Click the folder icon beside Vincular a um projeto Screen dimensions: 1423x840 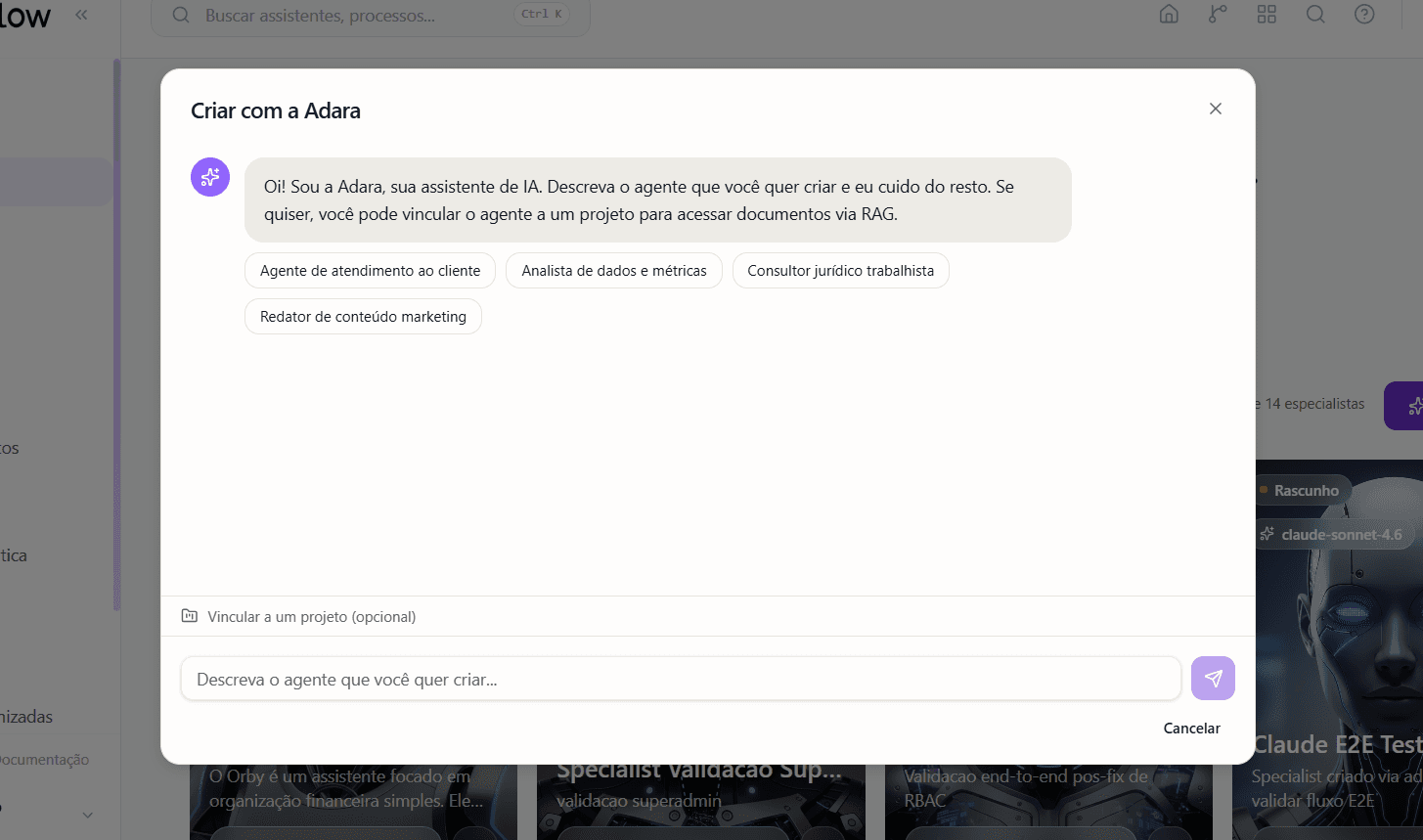190,616
